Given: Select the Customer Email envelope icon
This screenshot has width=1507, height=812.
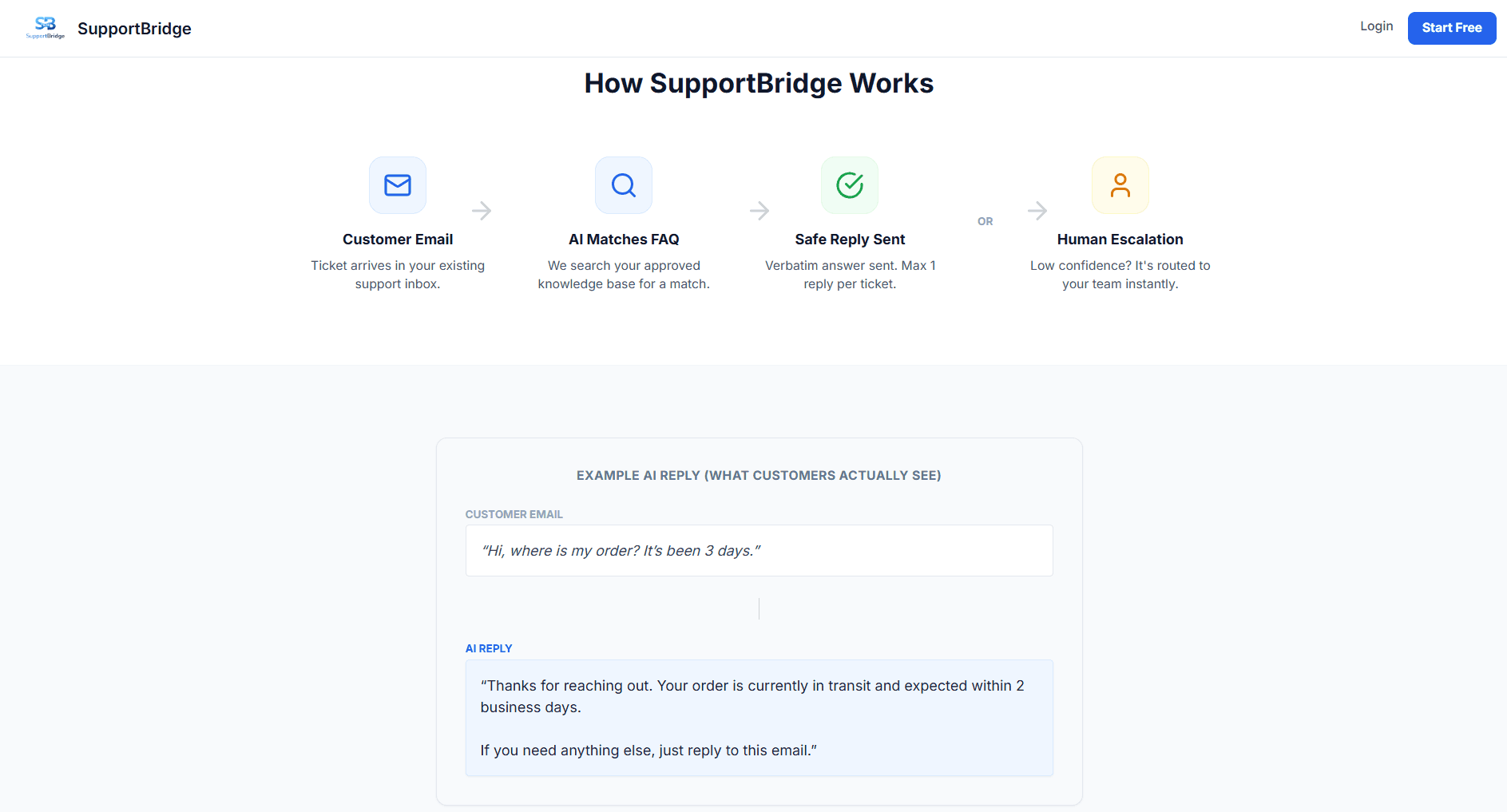Looking at the screenshot, I should coord(397,185).
